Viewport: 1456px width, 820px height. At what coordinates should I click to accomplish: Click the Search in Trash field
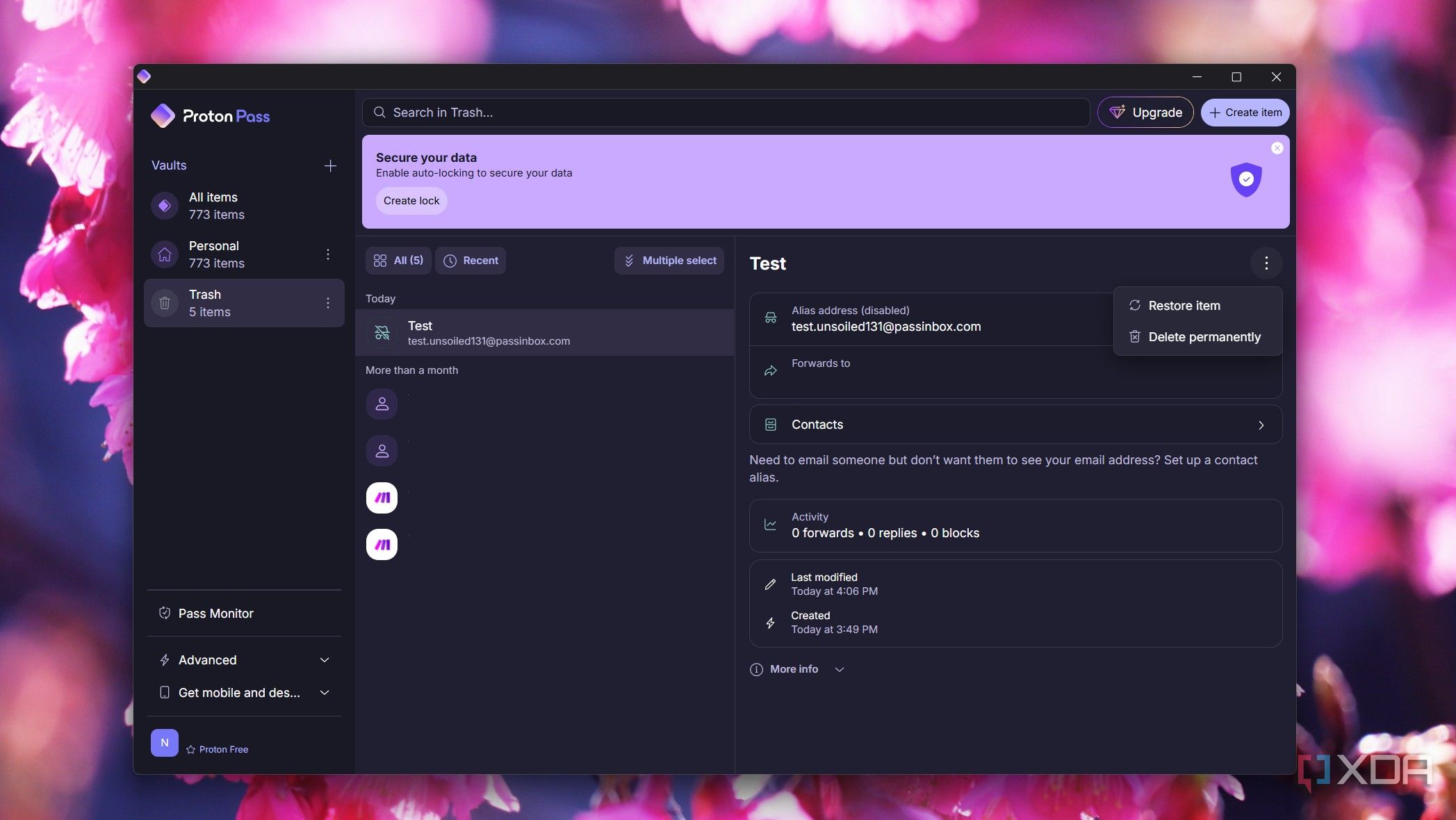pyautogui.click(x=726, y=113)
